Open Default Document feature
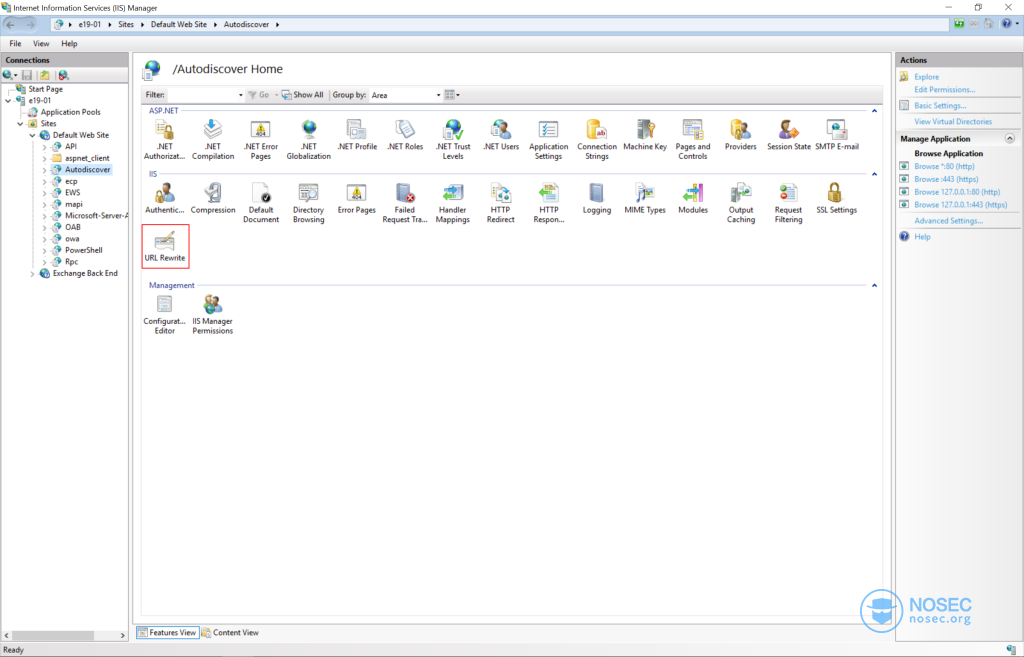 (261, 203)
